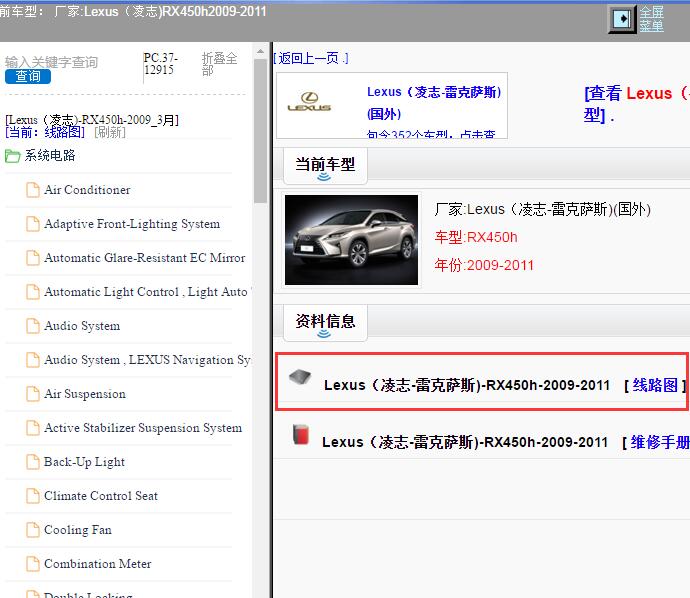Open the 线路图 wiring diagram link

(x=655, y=385)
